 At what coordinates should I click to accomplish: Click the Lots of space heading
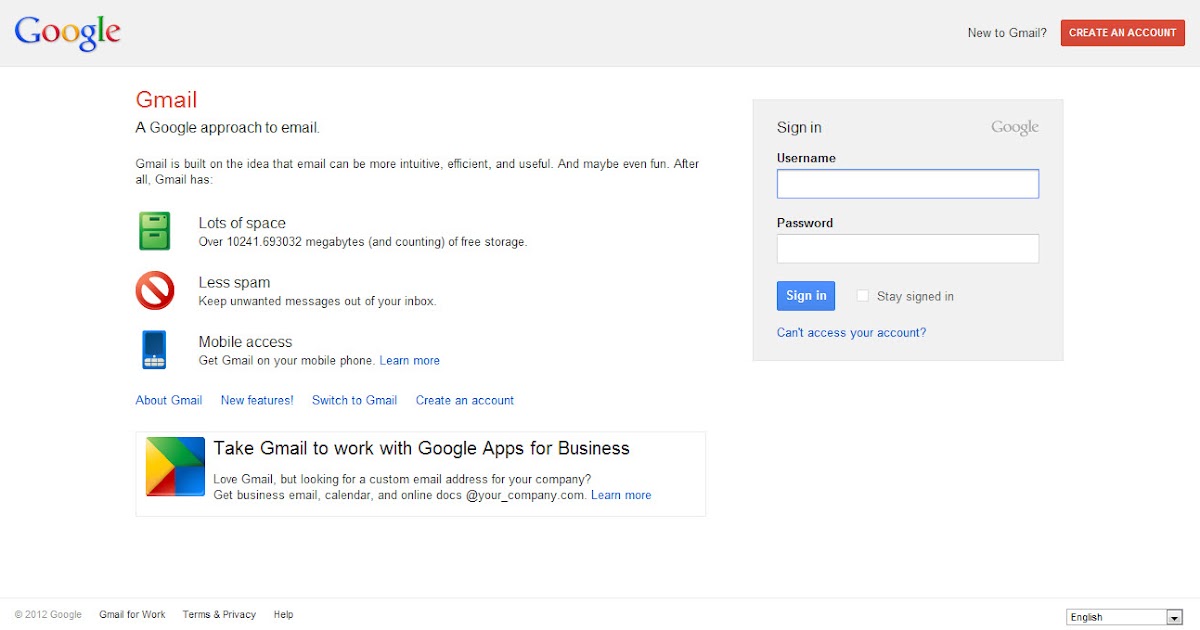242,223
